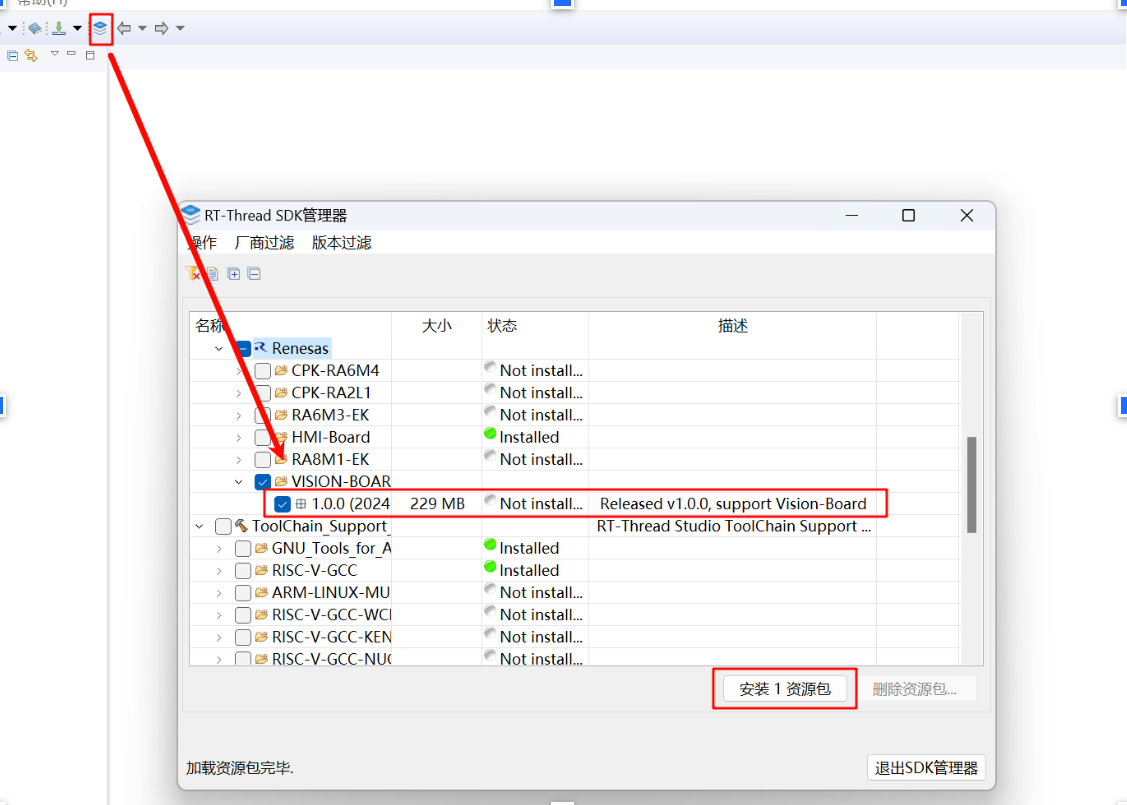The image size is (1127, 805).
Task: Click Collapse All icon in side panel
Action: (x=12, y=55)
